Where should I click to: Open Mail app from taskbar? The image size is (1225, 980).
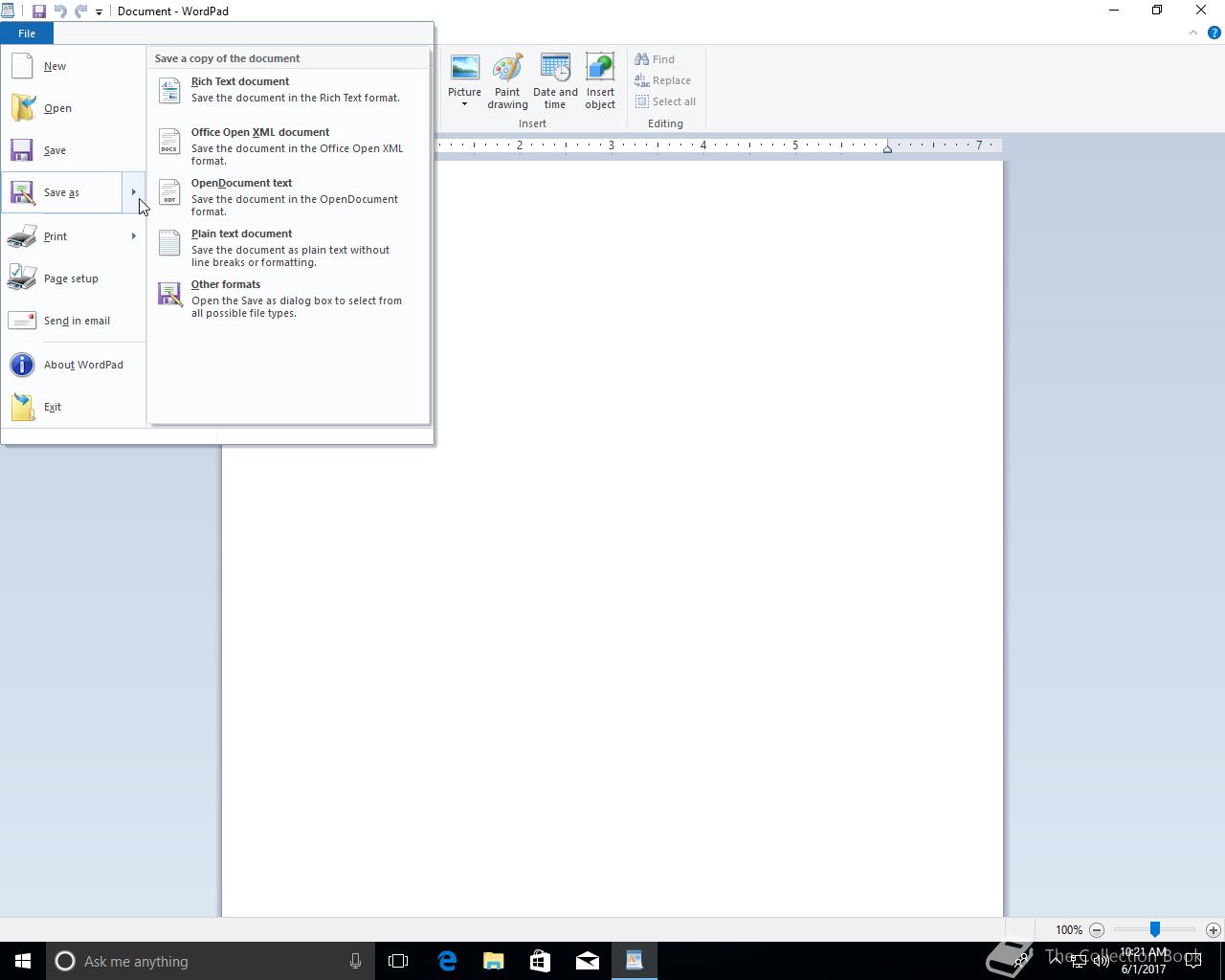(x=588, y=961)
